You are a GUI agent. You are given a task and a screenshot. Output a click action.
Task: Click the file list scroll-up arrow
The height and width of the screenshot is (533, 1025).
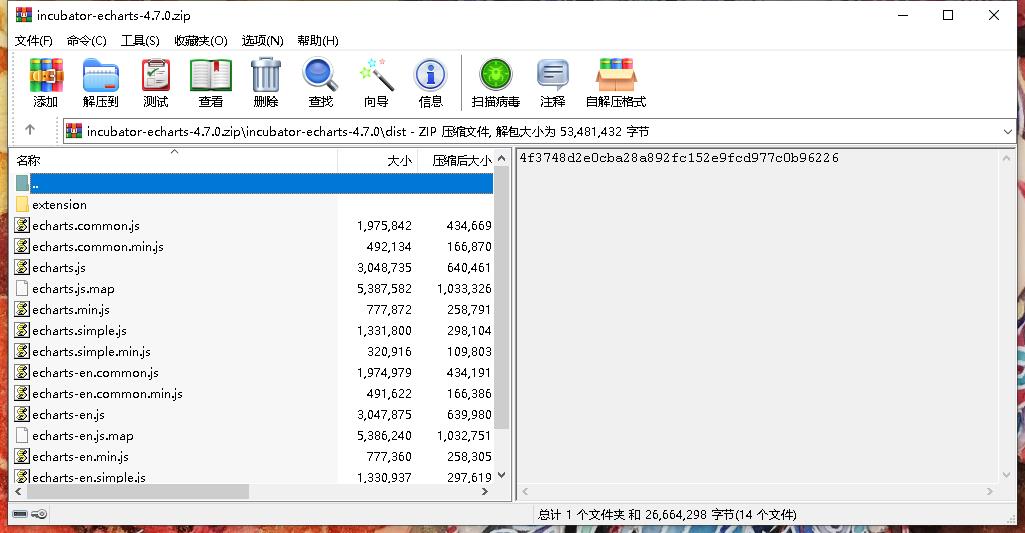click(501, 158)
